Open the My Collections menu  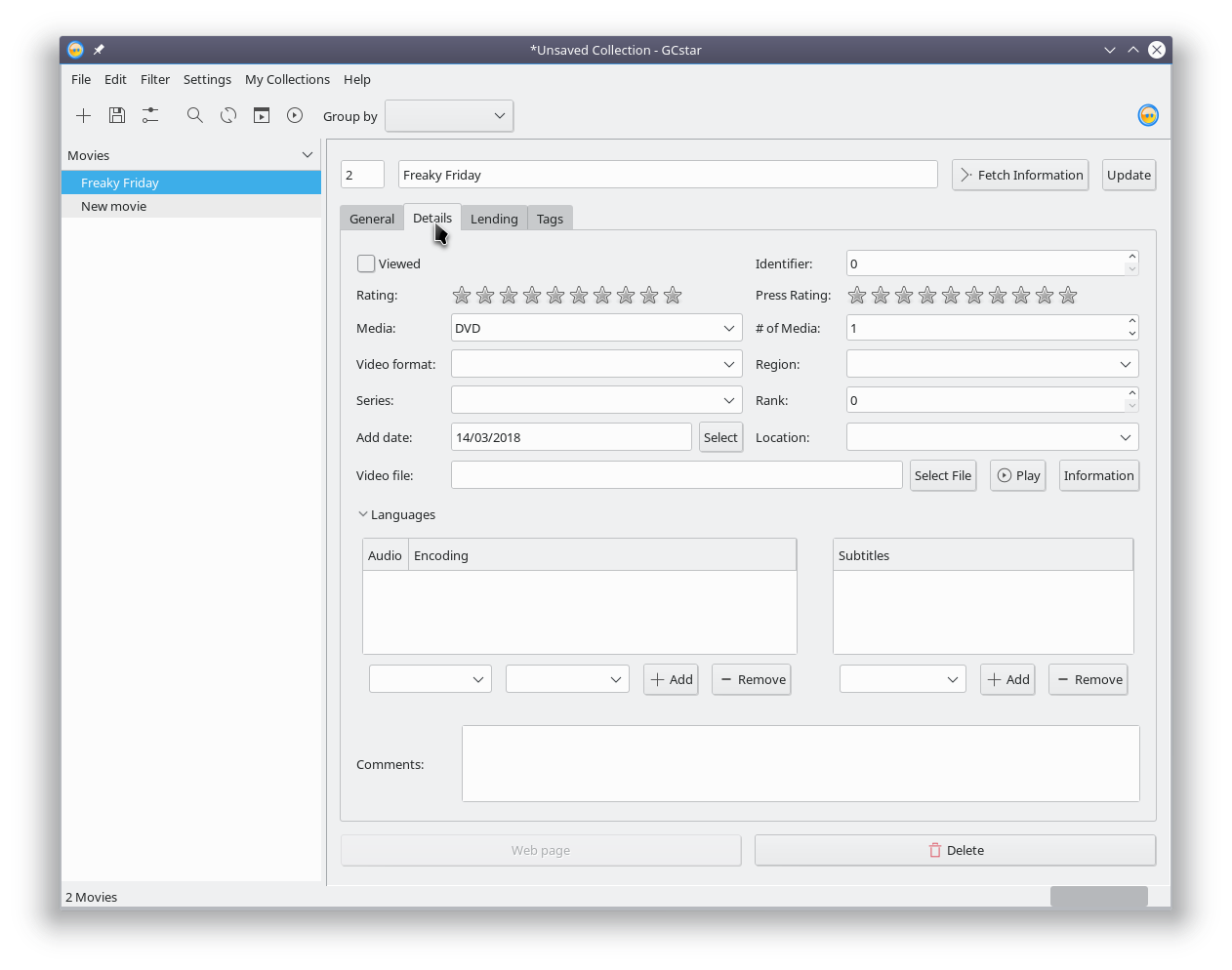click(287, 80)
